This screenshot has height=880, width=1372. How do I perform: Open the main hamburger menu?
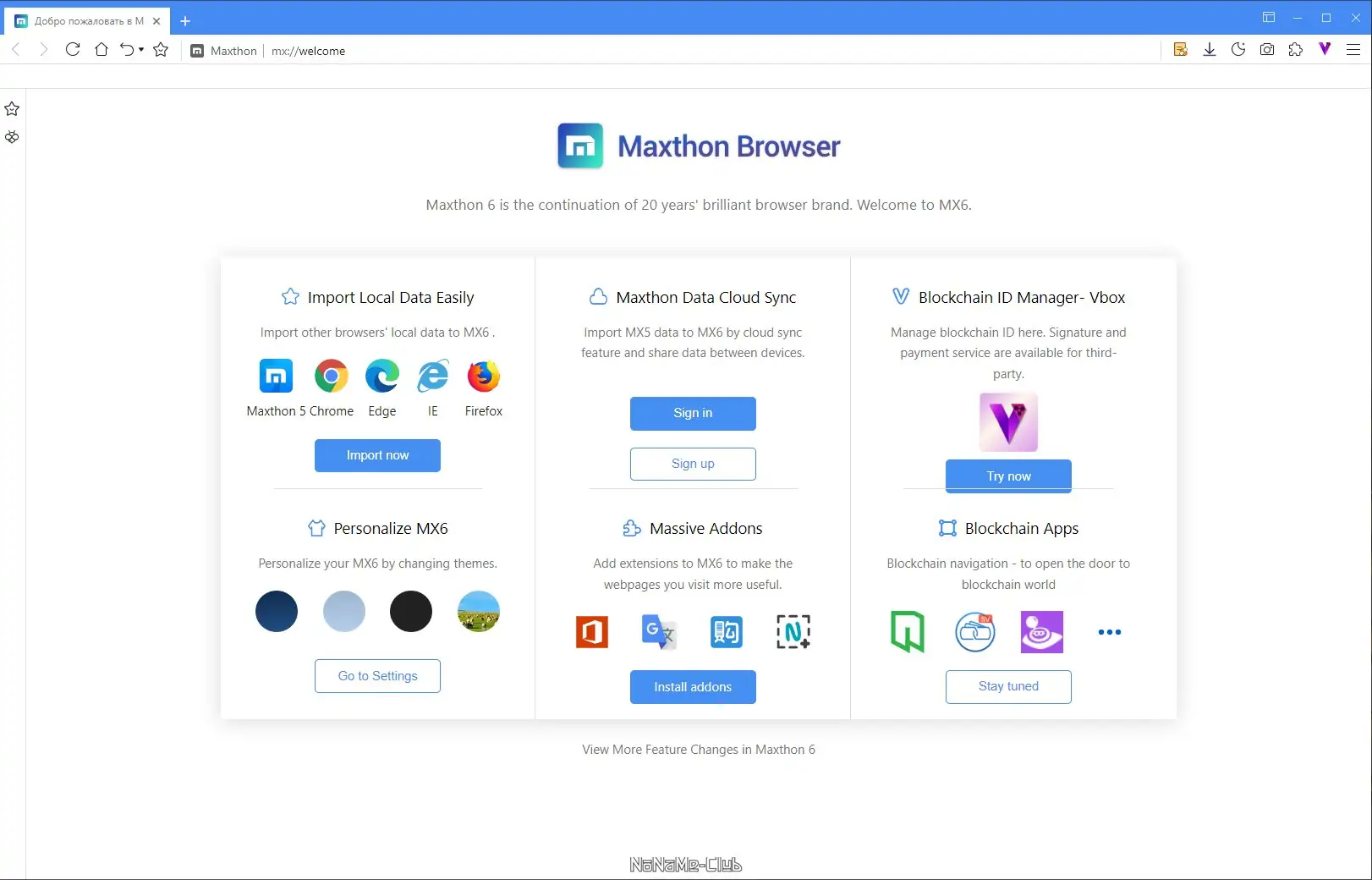1353,50
